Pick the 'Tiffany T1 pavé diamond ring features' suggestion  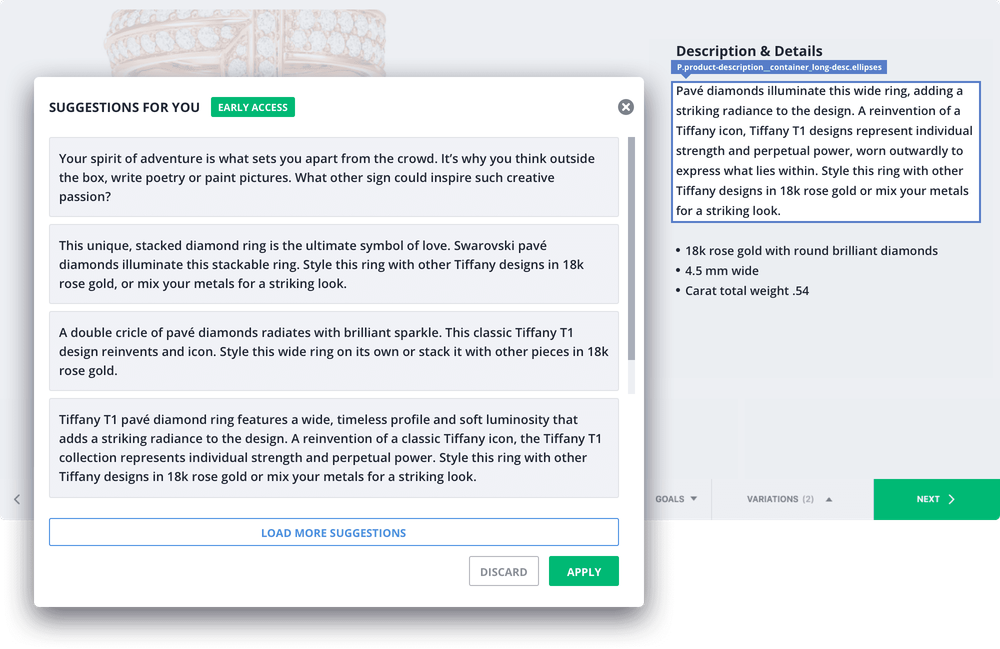(334, 448)
